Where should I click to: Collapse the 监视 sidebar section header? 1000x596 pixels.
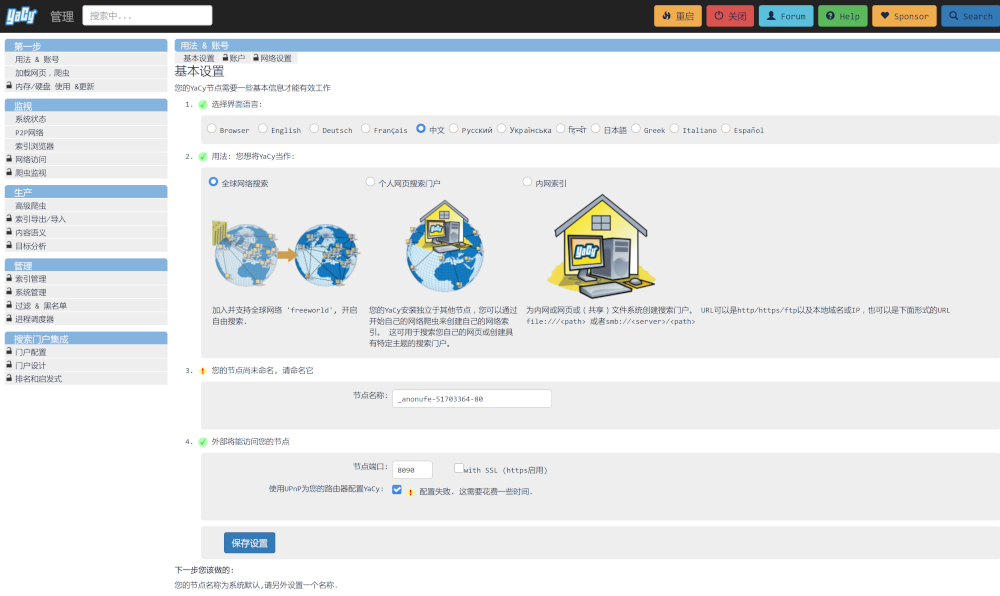85,105
